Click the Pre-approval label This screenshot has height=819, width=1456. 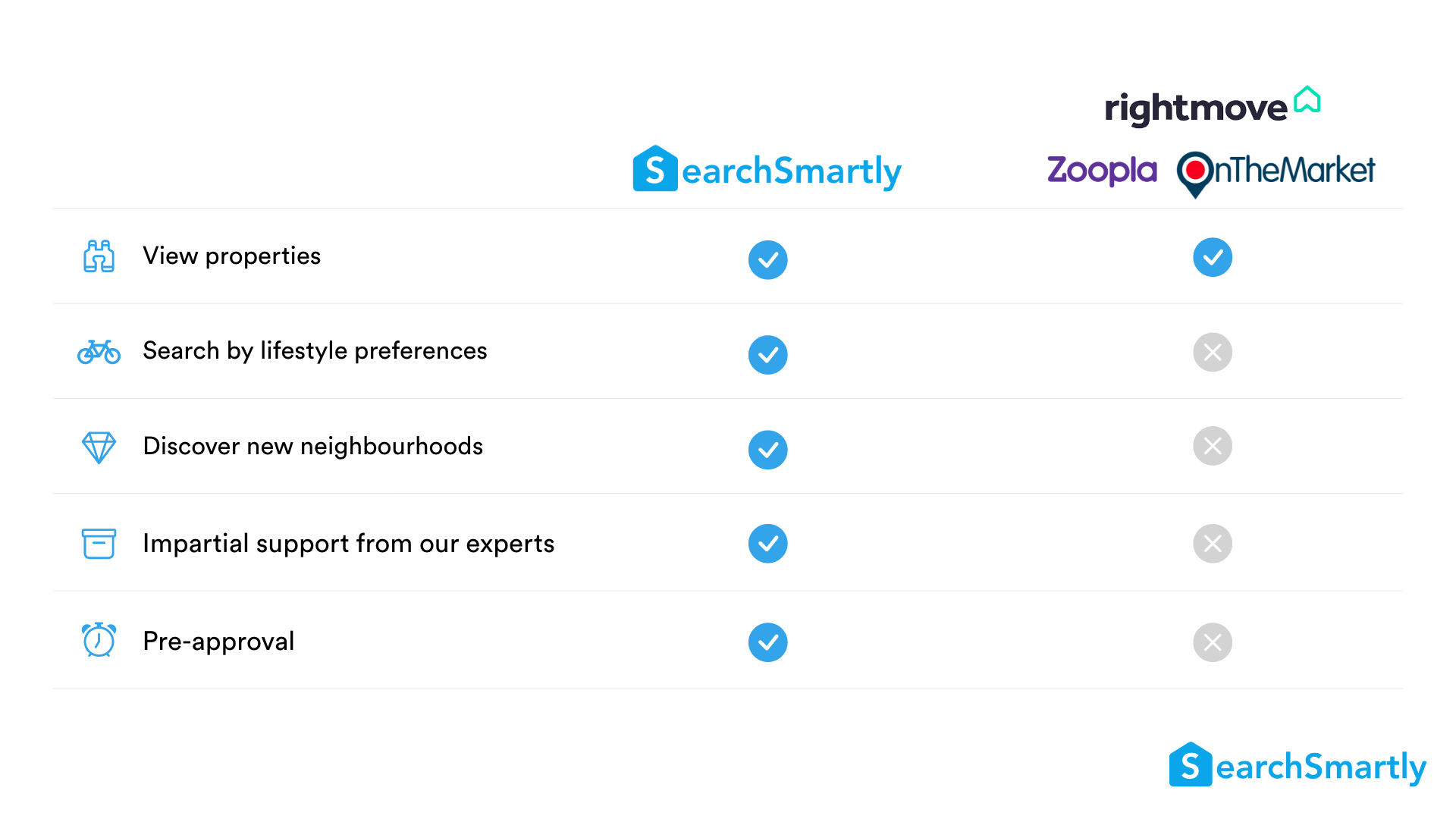point(218,642)
